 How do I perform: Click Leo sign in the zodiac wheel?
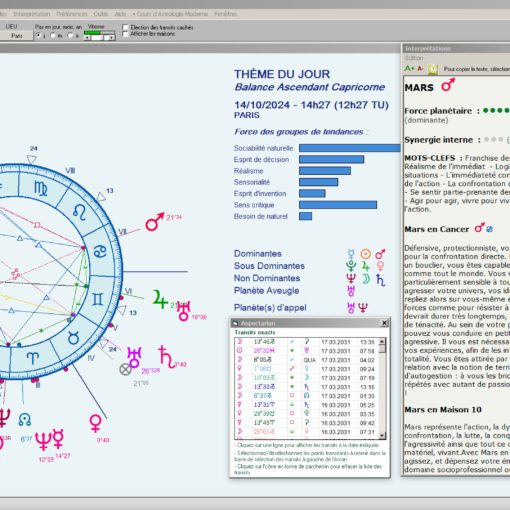click(x=80, y=212)
